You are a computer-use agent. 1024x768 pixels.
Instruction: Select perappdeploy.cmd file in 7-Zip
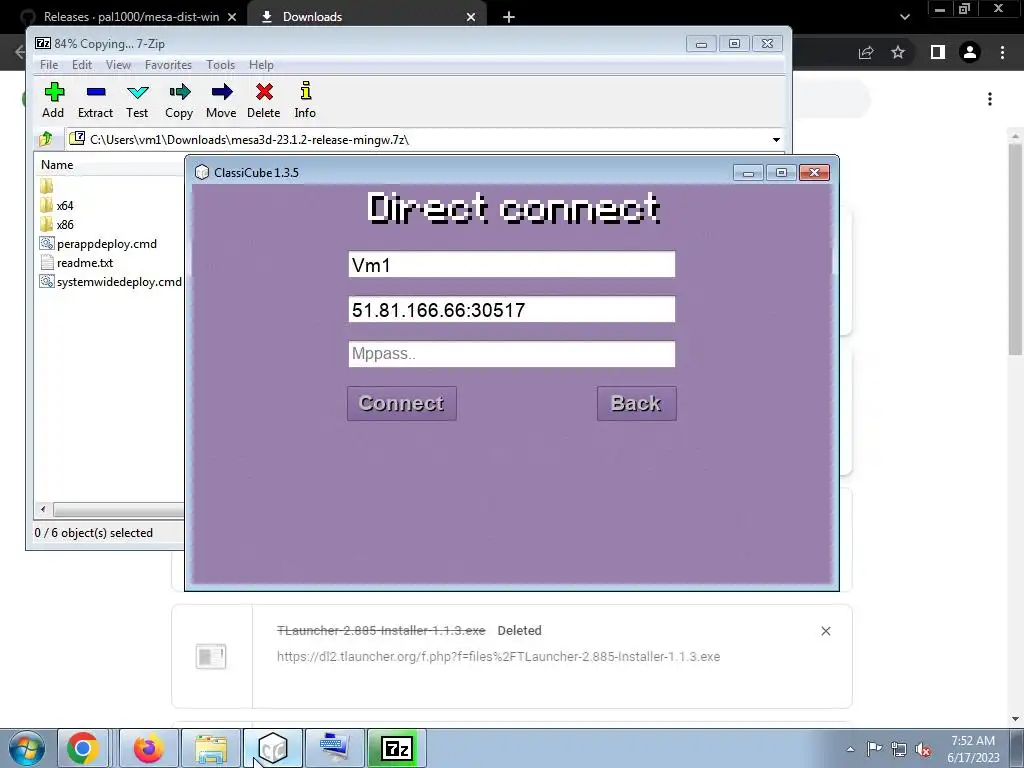(x=99, y=244)
